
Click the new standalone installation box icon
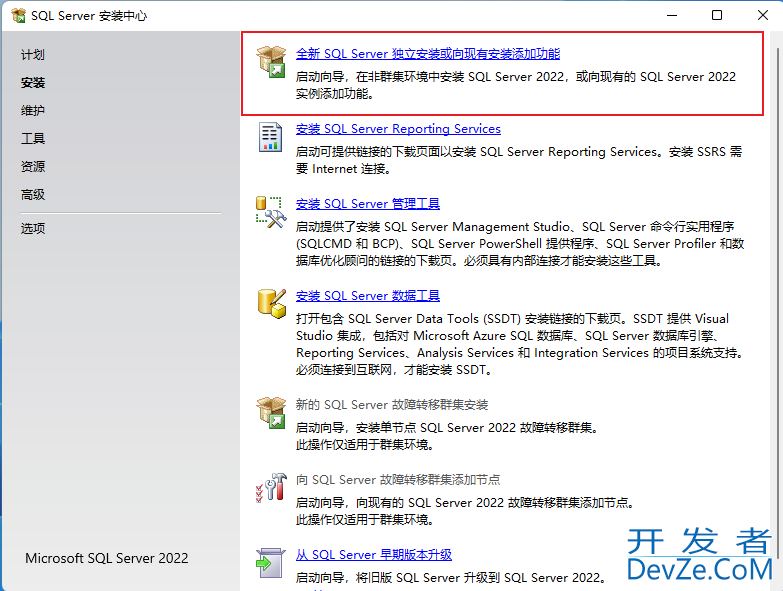271,62
